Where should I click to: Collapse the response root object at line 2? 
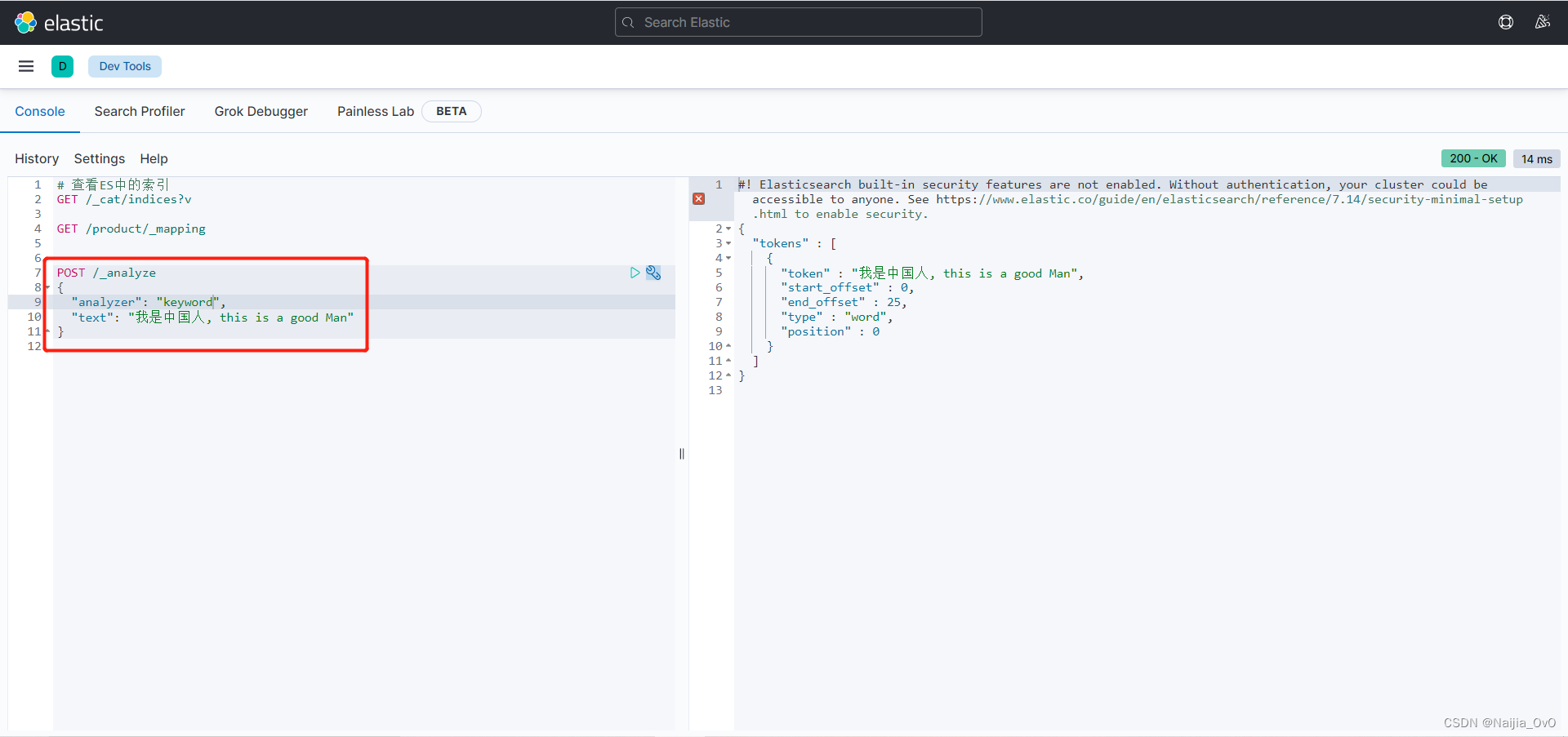coord(728,229)
